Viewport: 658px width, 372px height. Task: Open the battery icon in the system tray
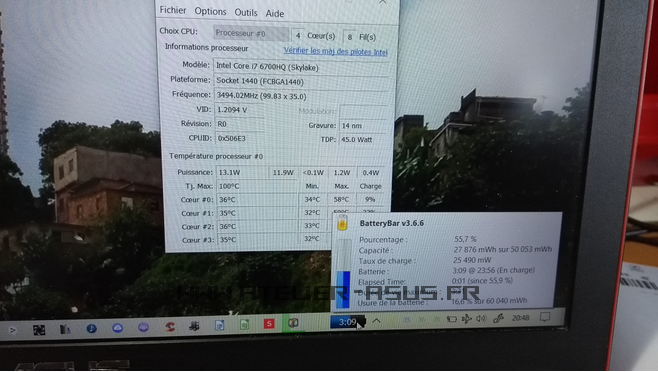[452, 319]
